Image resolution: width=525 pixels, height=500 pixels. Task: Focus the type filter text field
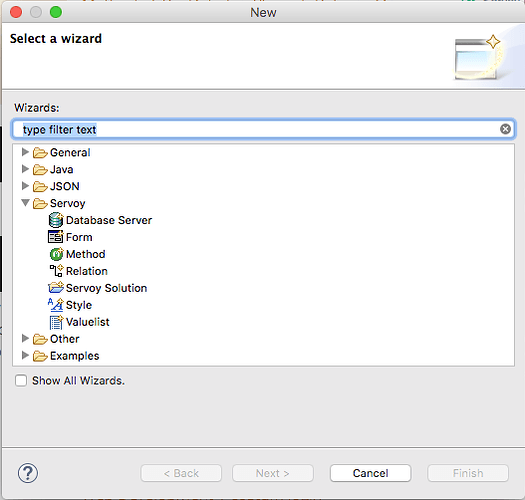(264, 129)
